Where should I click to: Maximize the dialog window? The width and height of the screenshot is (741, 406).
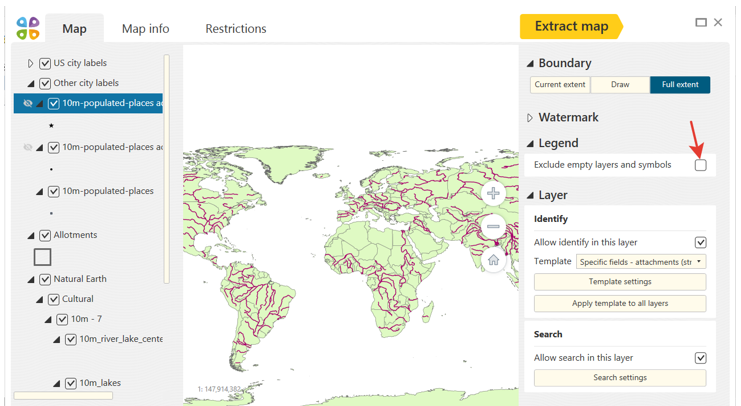click(701, 22)
